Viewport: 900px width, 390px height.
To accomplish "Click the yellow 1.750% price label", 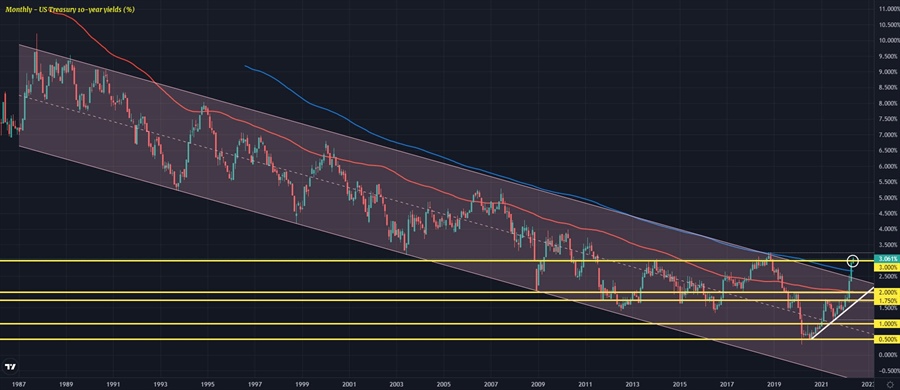I will [887, 300].
